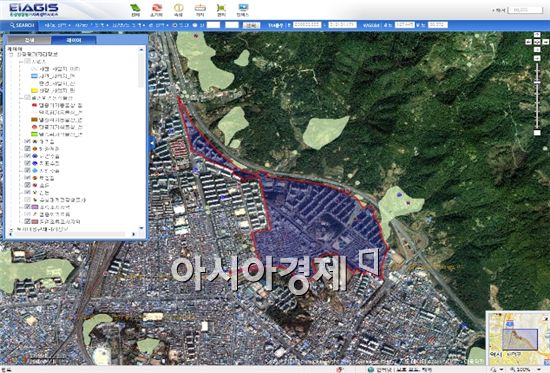Select the highlighted blue layer tab
Image resolution: width=550 pixels, height=373 pixels.
pyautogui.click(x=74, y=40)
